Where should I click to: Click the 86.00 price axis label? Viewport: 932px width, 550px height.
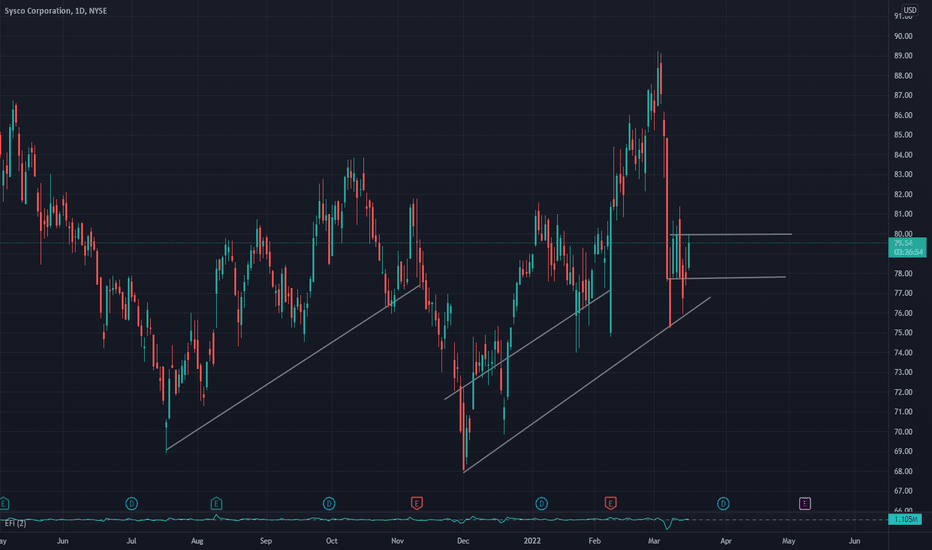903,115
